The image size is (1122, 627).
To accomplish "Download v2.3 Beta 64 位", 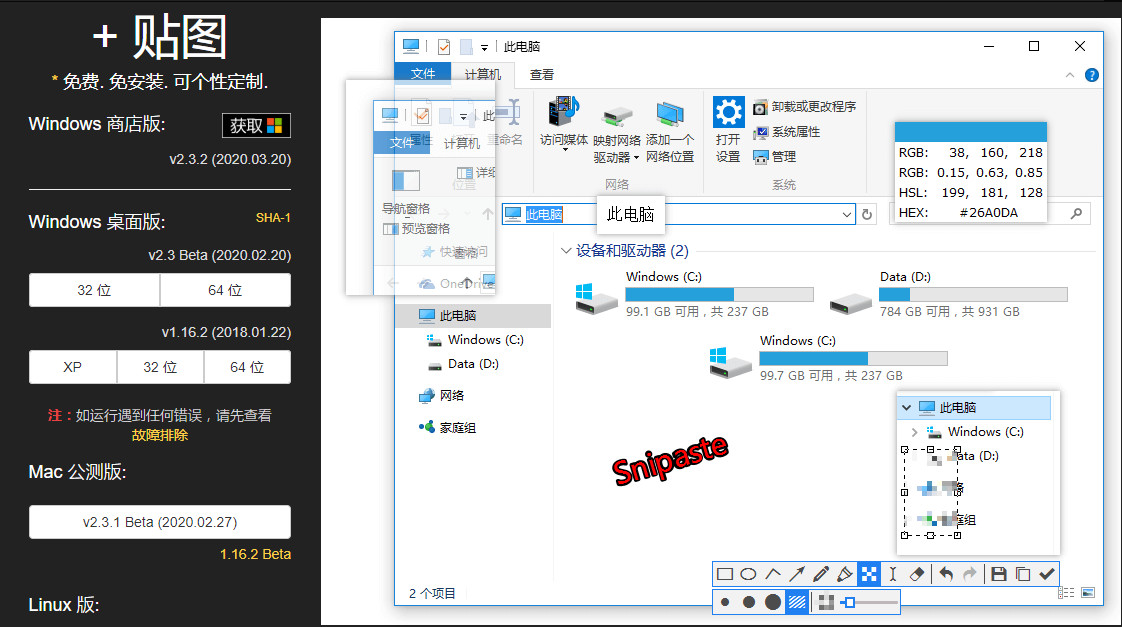I will point(225,290).
